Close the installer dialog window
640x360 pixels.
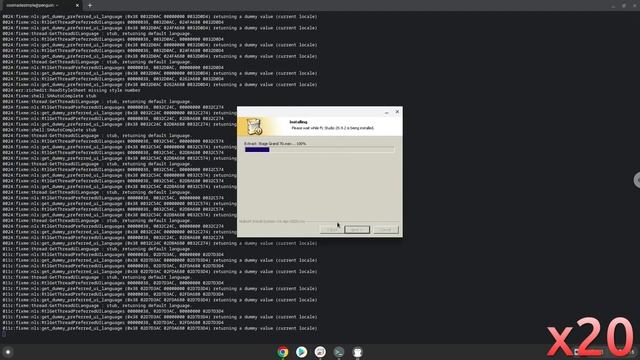397,111
